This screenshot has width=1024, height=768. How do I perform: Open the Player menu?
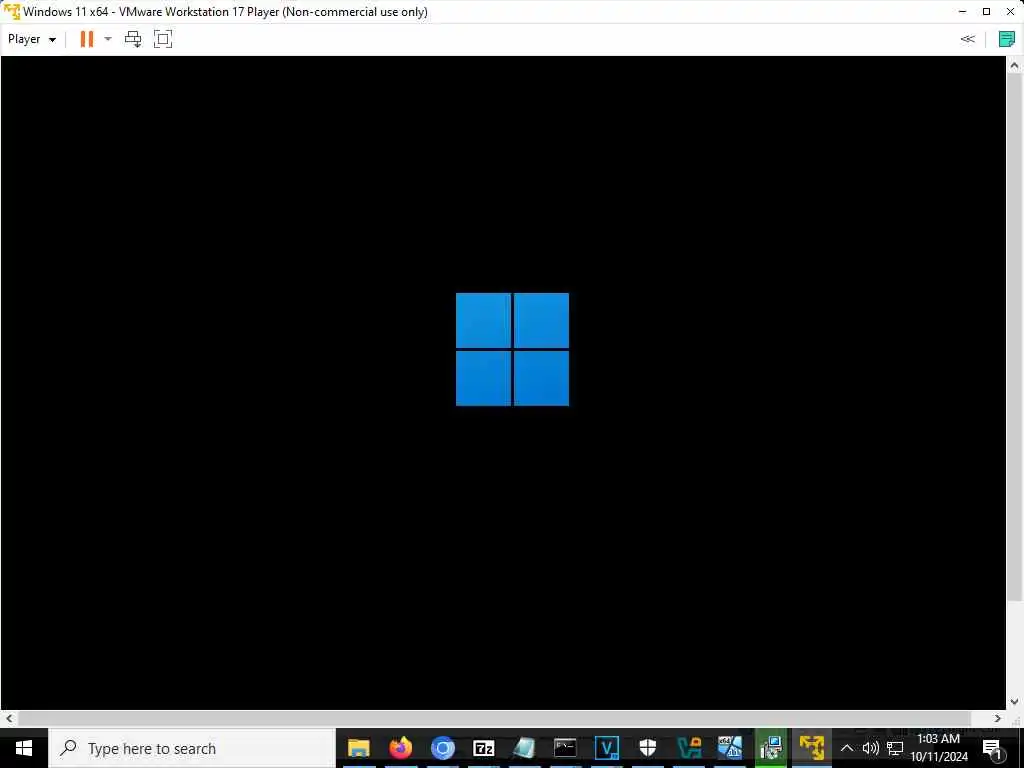click(x=31, y=39)
